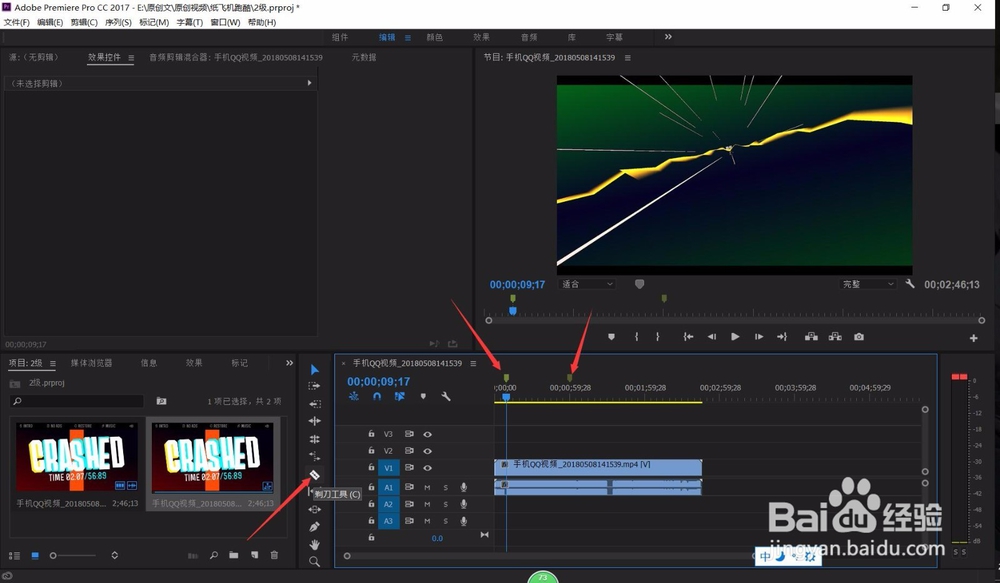Image resolution: width=1000 pixels, height=583 pixels.
Task: Adjust Project panel thumbnail zoom slider
Action: (73, 556)
